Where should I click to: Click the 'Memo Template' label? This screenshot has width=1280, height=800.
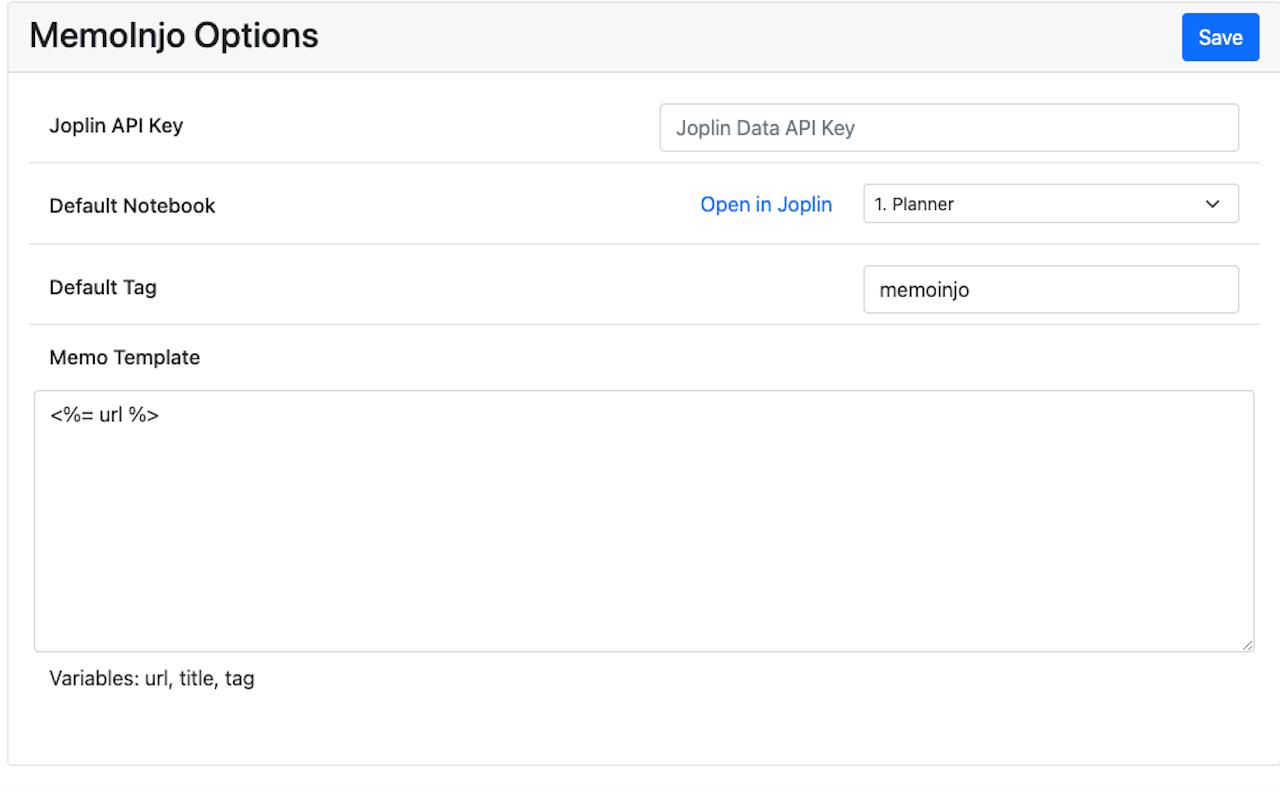point(124,358)
